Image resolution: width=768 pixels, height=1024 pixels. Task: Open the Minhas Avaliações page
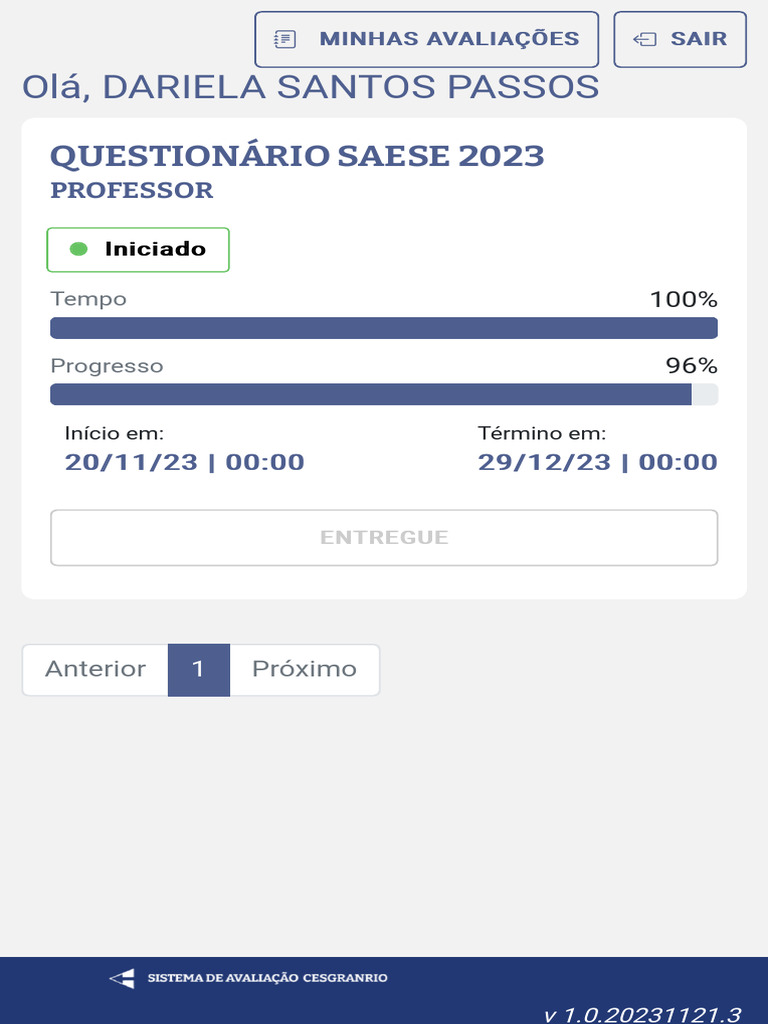pyautogui.click(x=427, y=40)
